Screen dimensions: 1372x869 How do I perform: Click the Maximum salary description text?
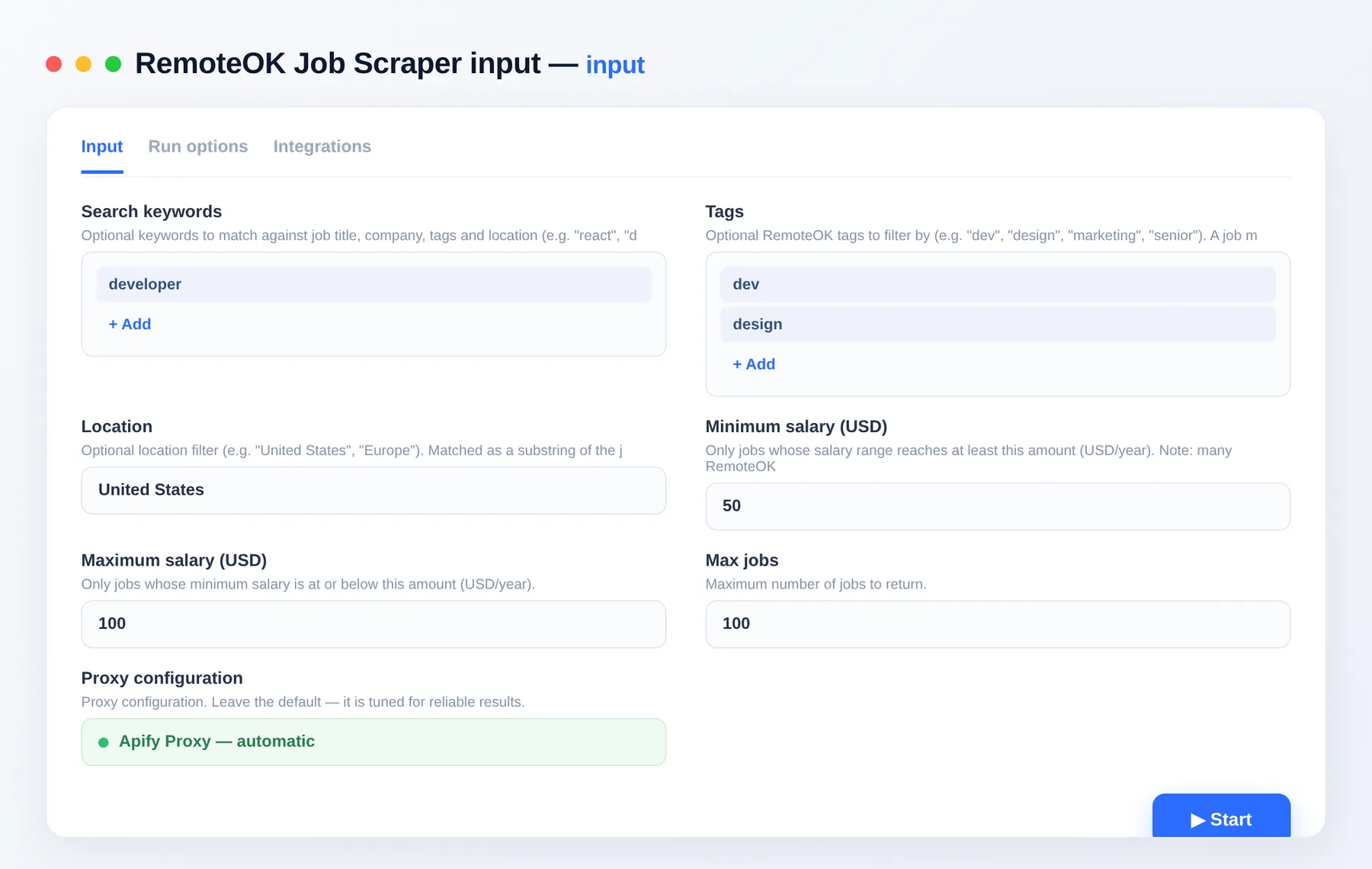pyautogui.click(x=309, y=584)
